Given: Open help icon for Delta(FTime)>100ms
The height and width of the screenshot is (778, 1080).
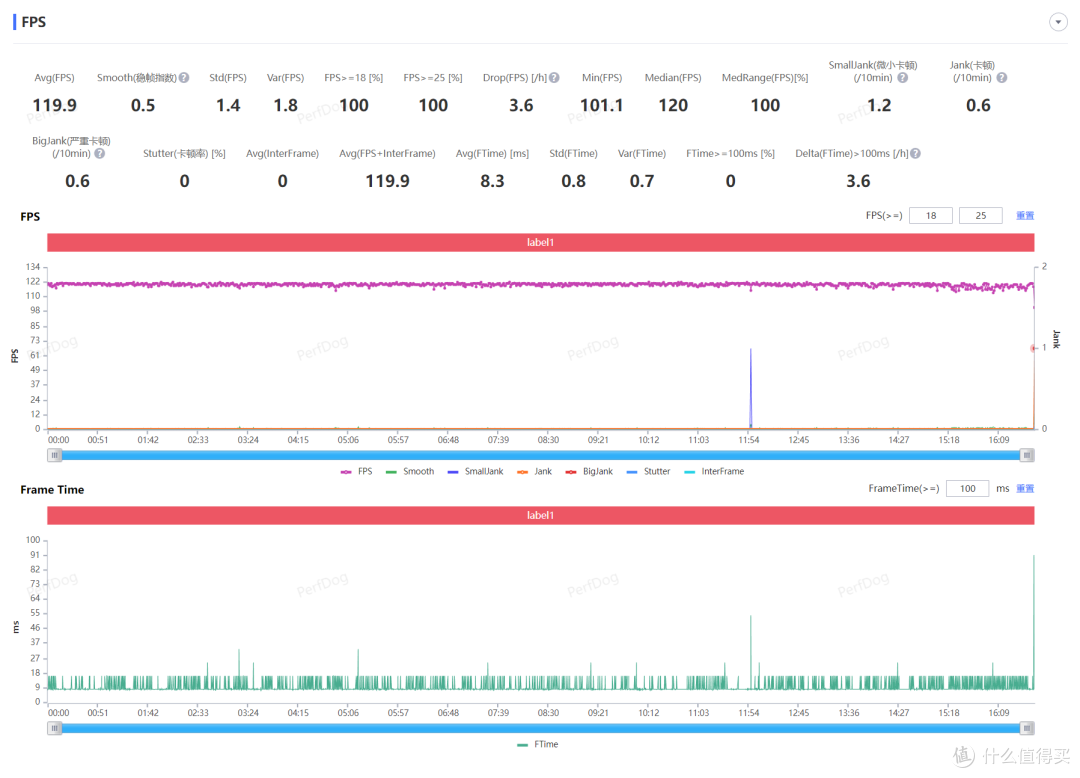Looking at the screenshot, I should click(915, 154).
